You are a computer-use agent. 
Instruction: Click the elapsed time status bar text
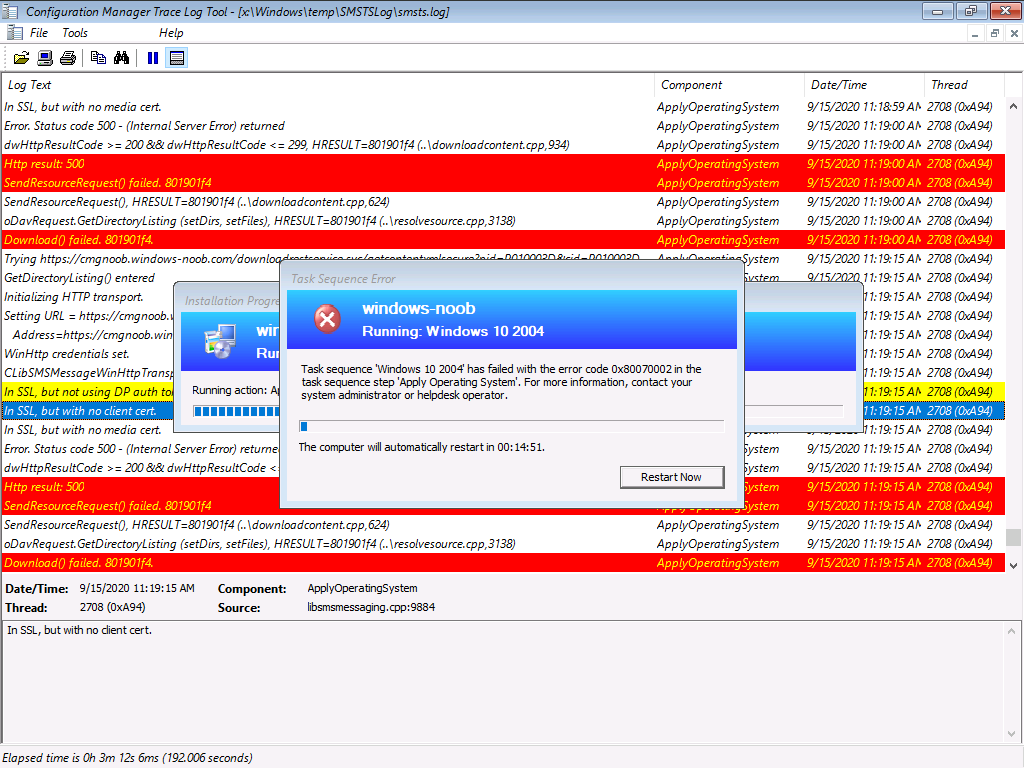127,758
